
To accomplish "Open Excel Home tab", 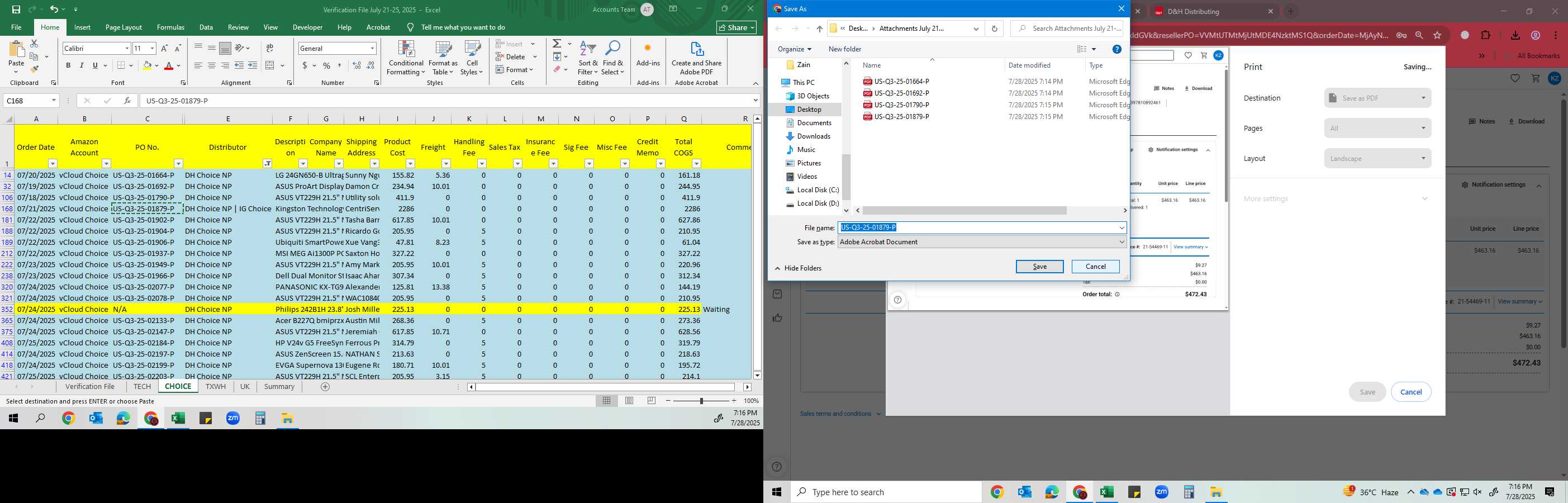I will (50, 27).
